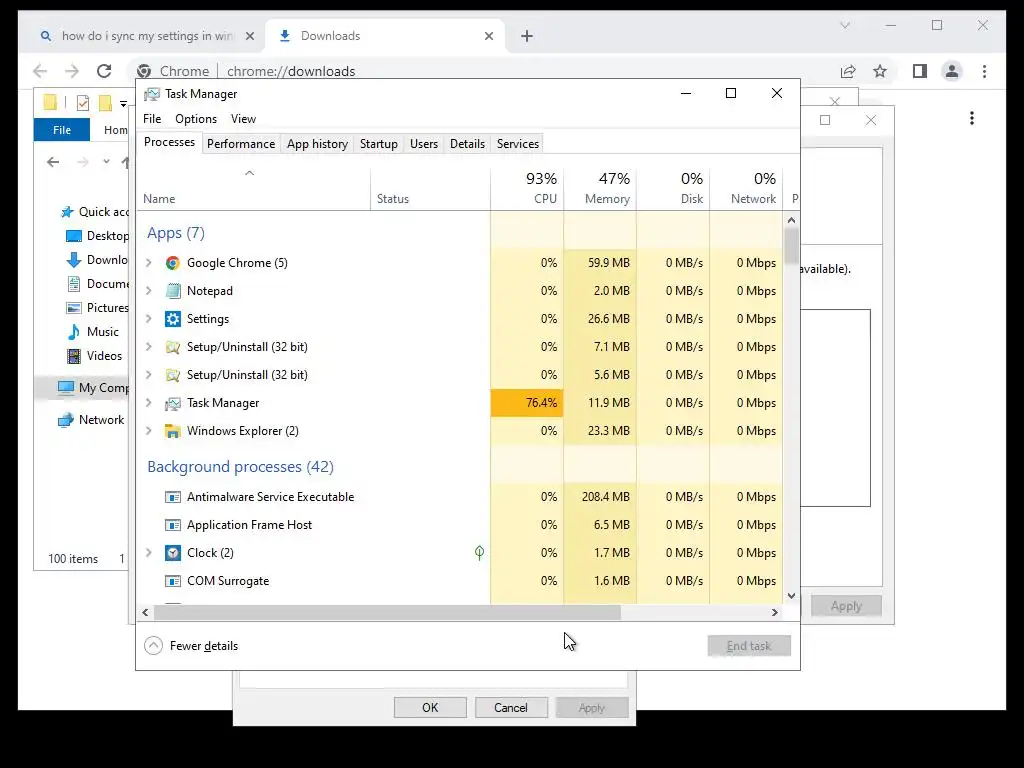
Task: Switch to the Performance tab
Action: tap(241, 144)
